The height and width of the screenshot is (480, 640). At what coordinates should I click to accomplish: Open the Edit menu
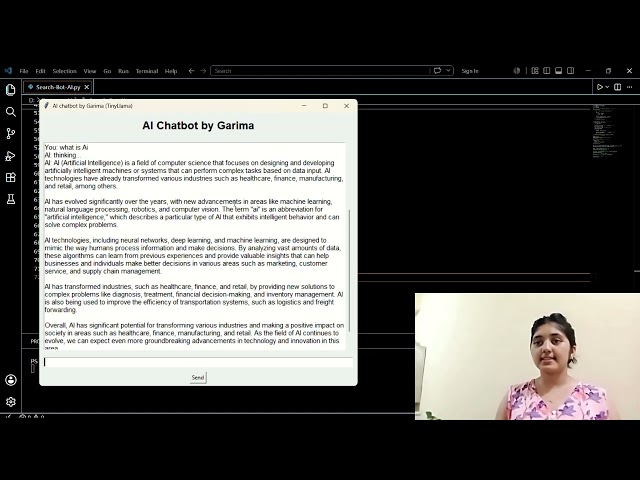coord(40,71)
